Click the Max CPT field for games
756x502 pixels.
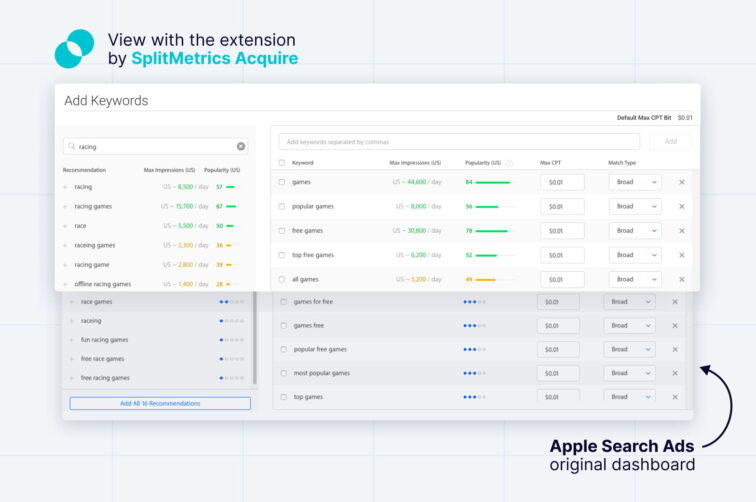(562, 182)
